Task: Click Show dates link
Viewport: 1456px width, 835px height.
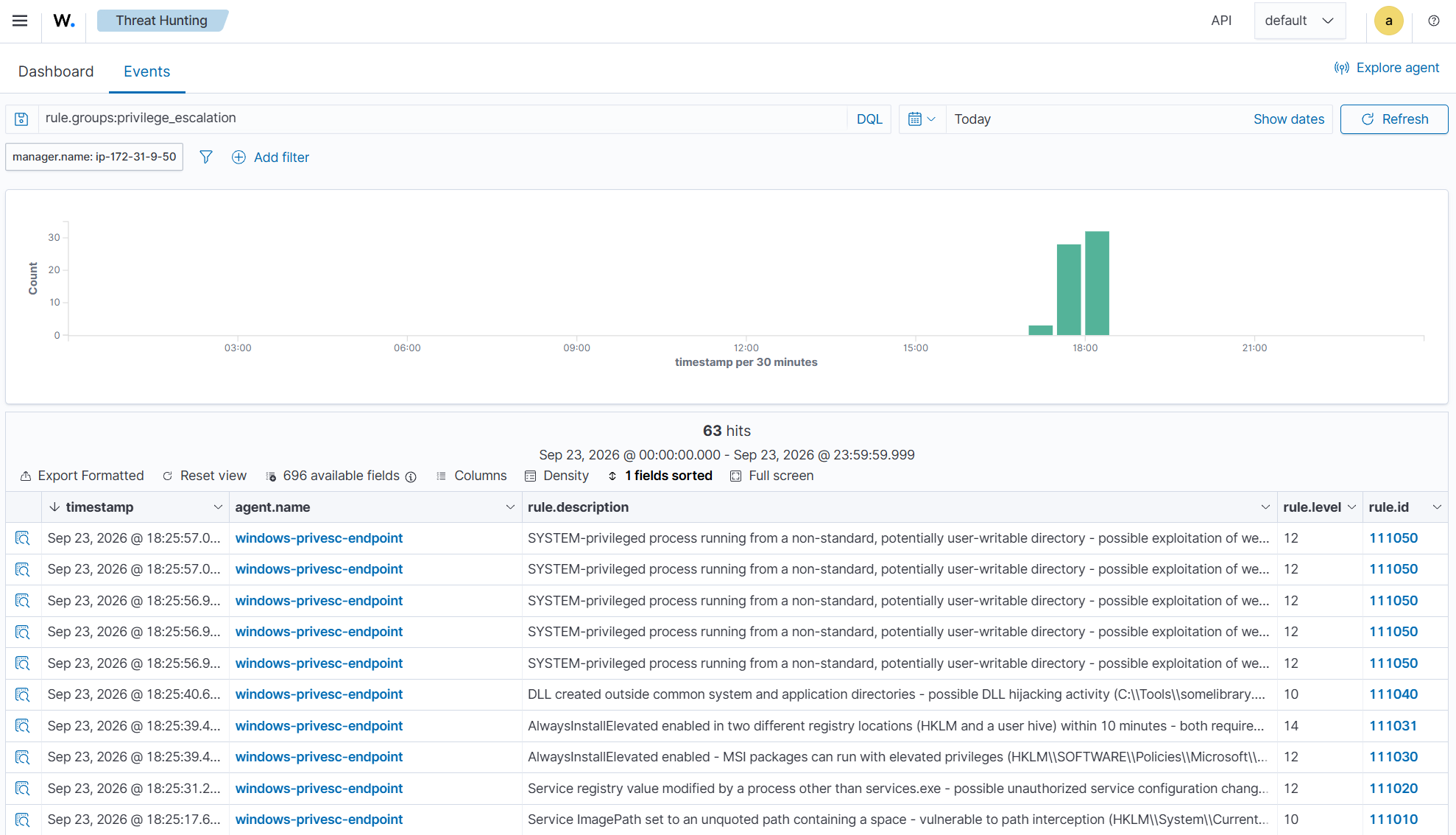Action: pos(1288,119)
